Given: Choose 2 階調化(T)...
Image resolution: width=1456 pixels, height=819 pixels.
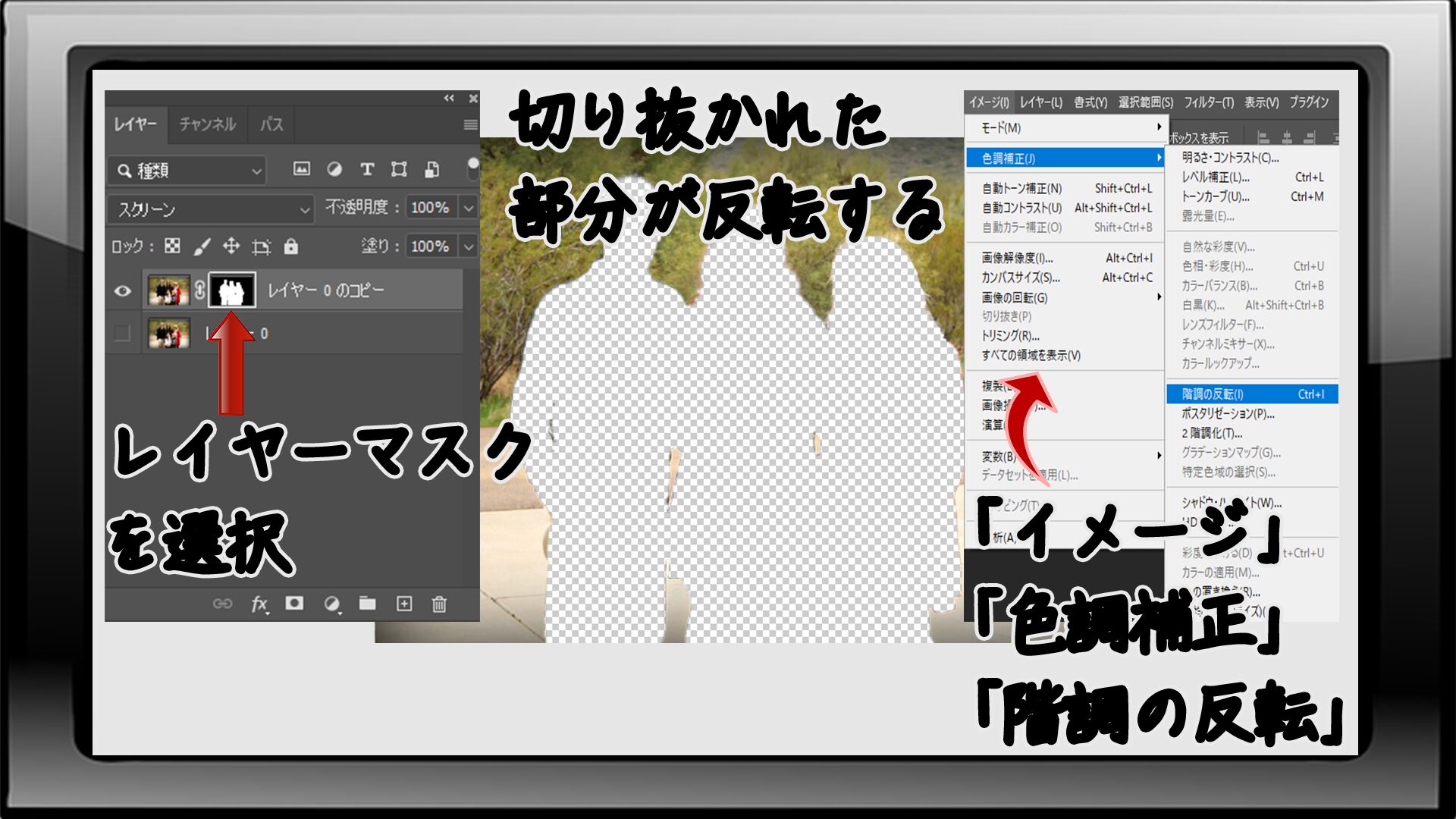Looking at the screenshot, I should coord(1252,434).
